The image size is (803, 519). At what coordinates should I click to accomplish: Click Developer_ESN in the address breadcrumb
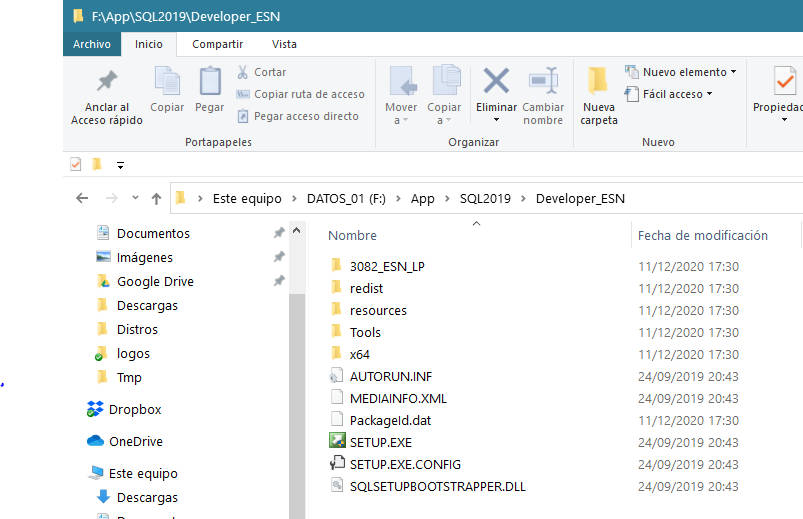(x=580, y=199)
